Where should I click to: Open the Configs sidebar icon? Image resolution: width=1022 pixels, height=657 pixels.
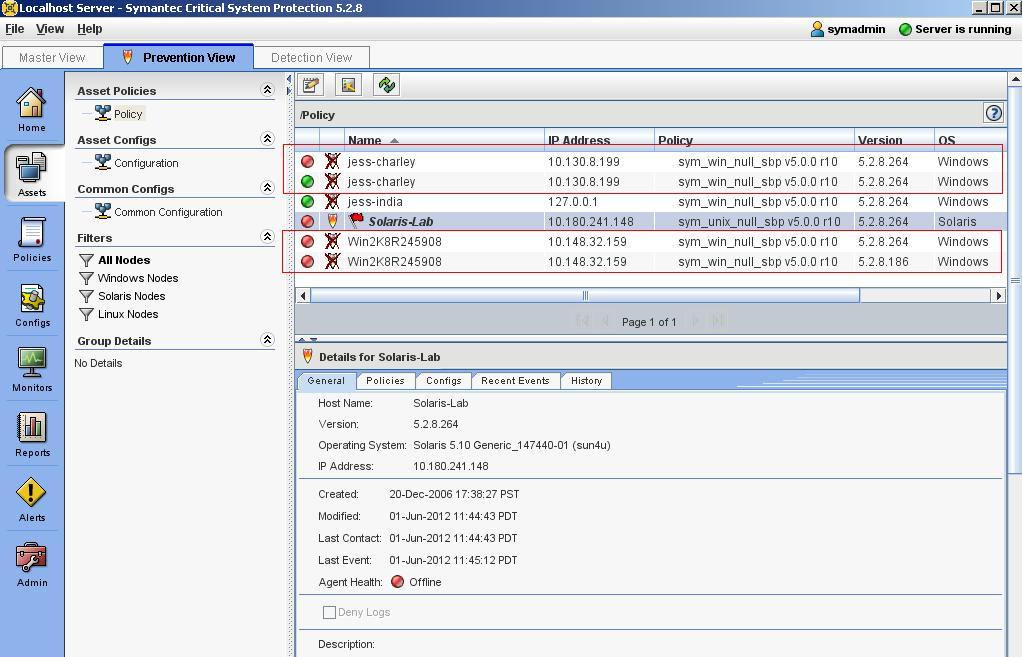(x=32, y=303)
